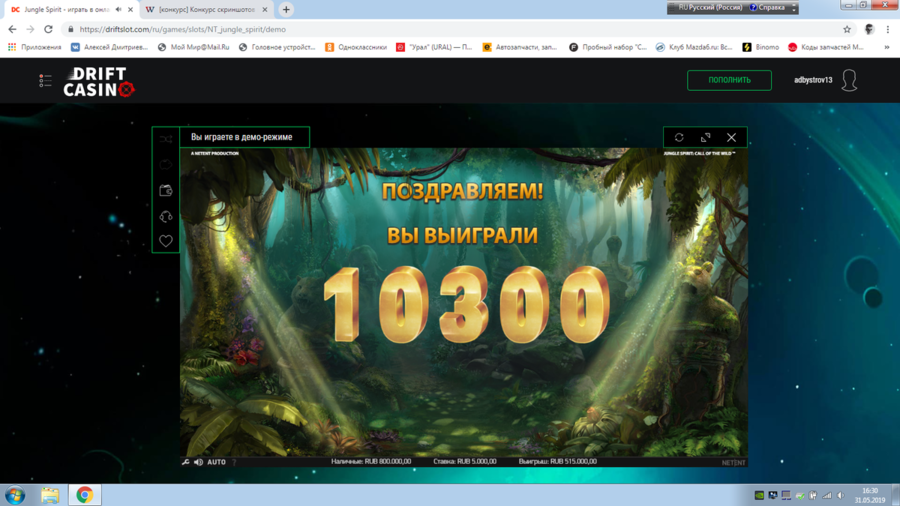Go back in browser history

tap(13, 29)
